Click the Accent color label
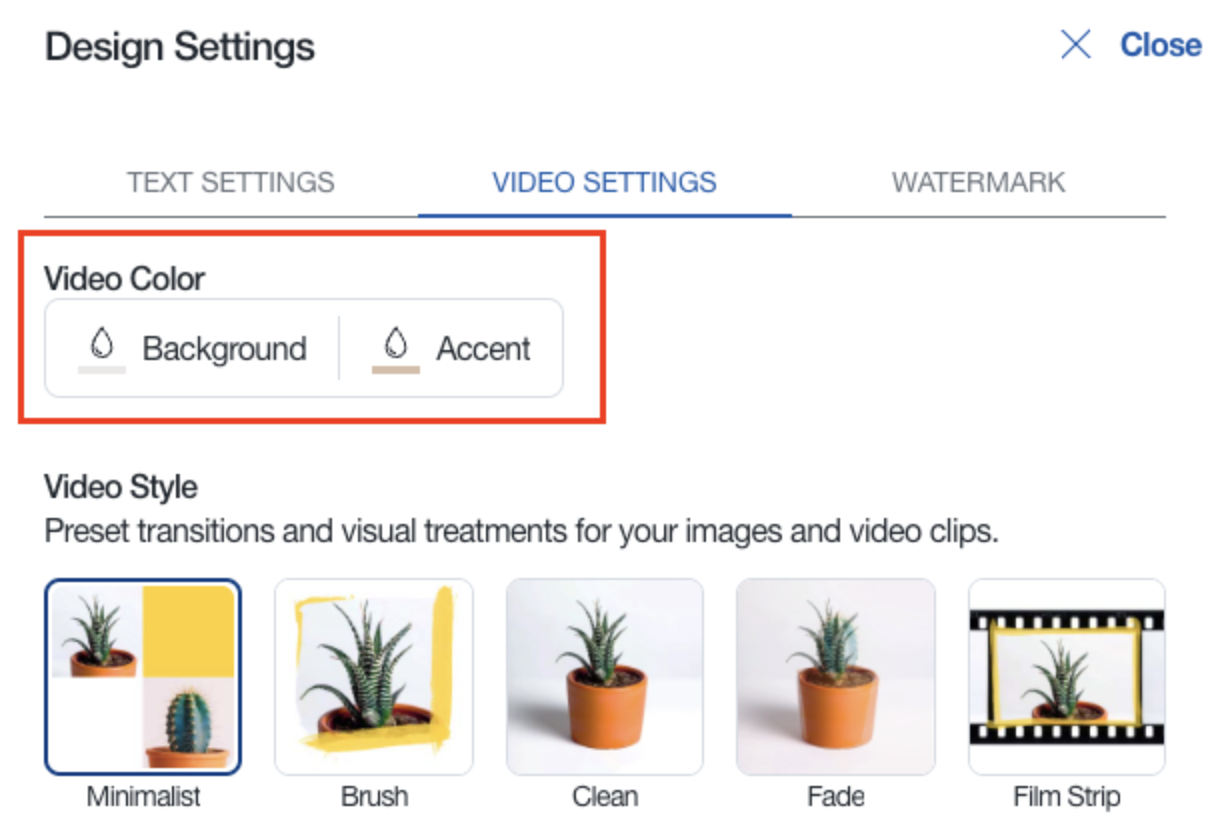This screenshot has height=824, width=1210. 483,349
